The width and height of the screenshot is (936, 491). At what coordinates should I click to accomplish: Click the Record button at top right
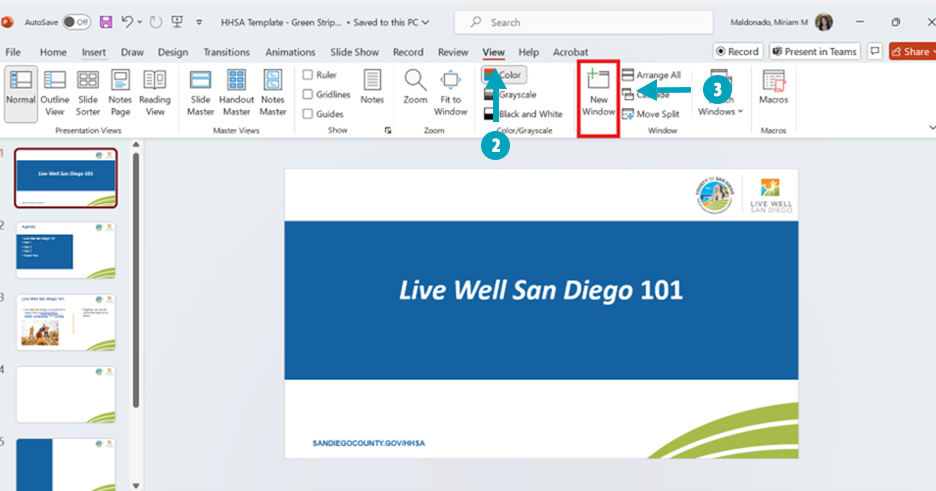(738, 51)
